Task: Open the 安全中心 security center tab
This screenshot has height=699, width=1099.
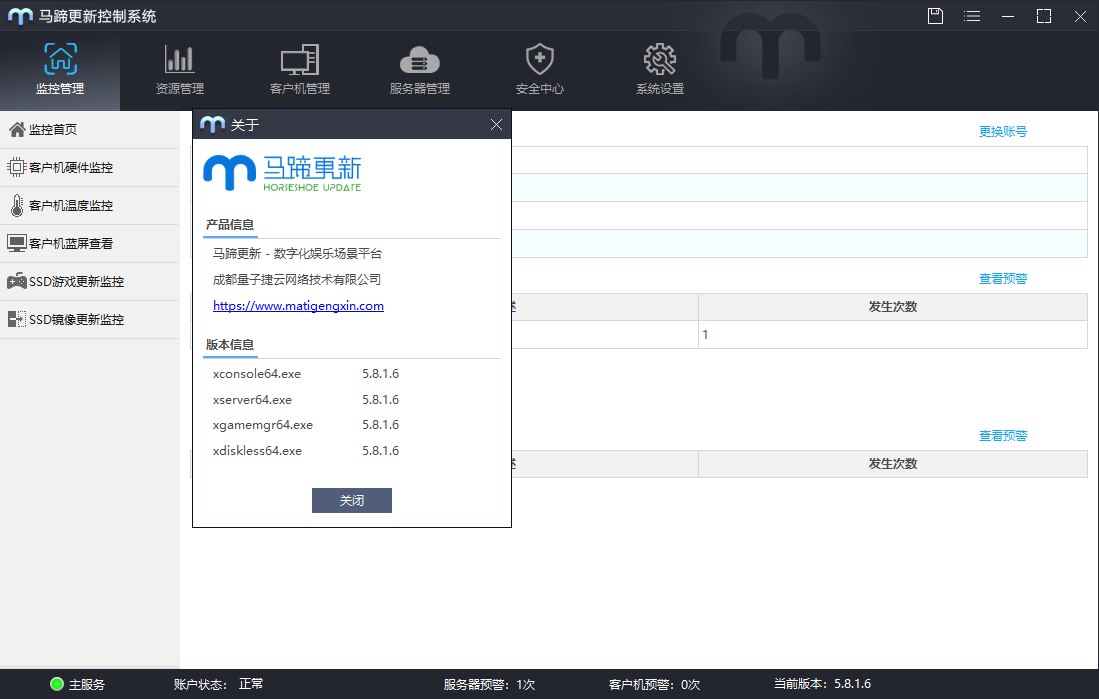Action: click(x=540, y=69)
